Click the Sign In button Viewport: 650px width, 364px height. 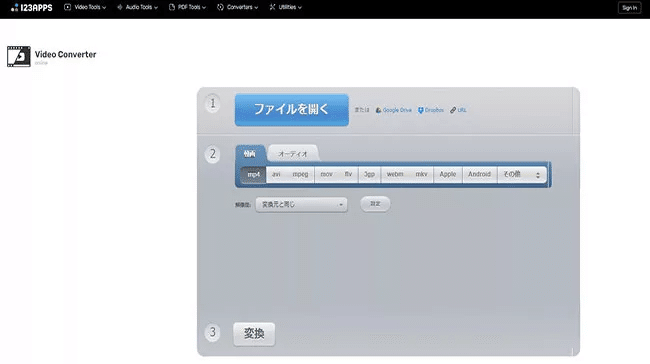[x=629, y=8]
